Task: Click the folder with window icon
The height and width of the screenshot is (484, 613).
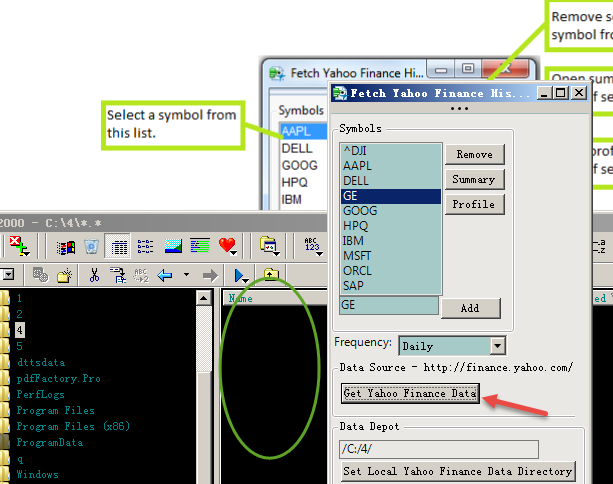Action: (268, 245)
